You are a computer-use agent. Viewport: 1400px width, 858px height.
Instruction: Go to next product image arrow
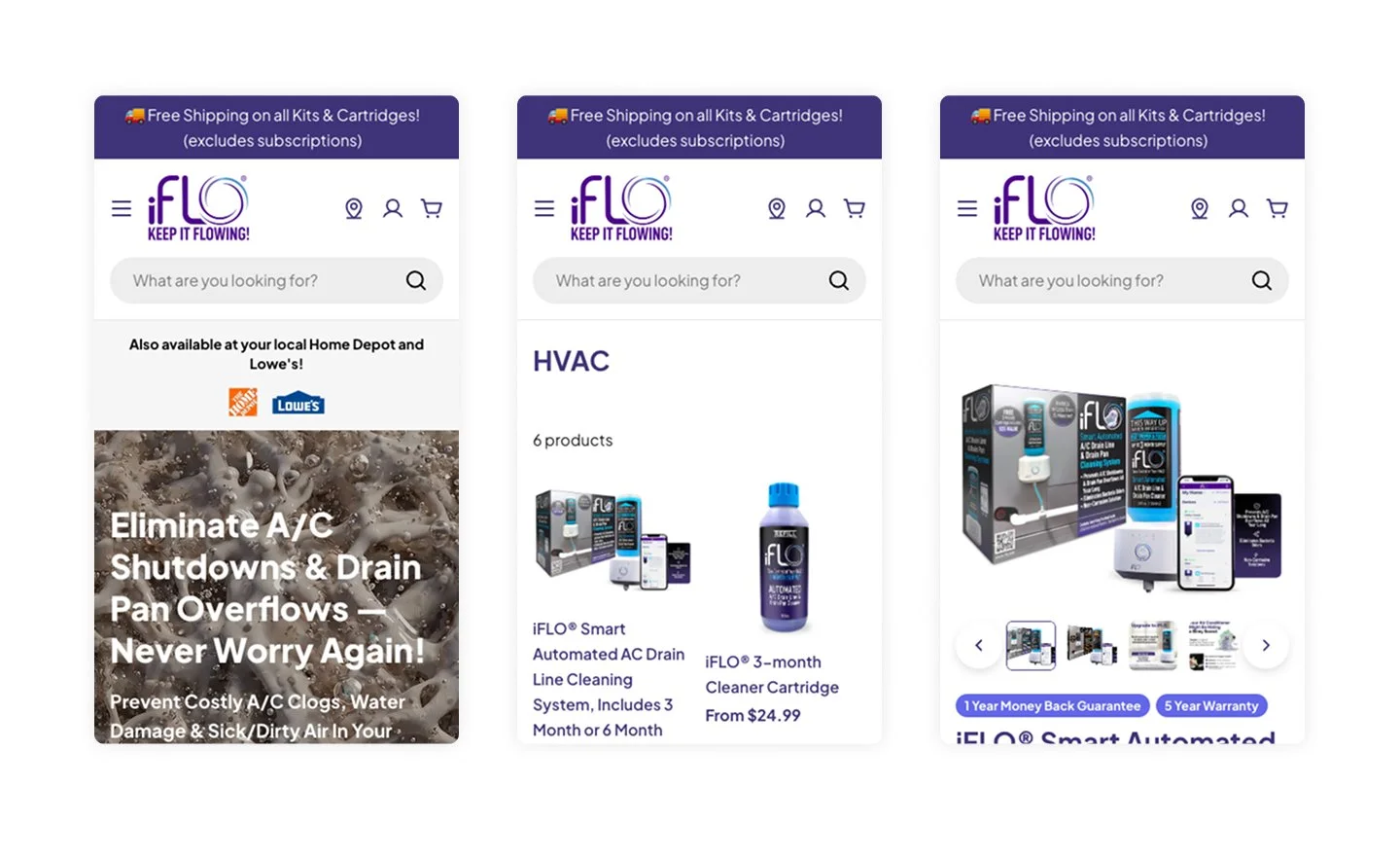pyautogui.click(x=1266, y=645)
